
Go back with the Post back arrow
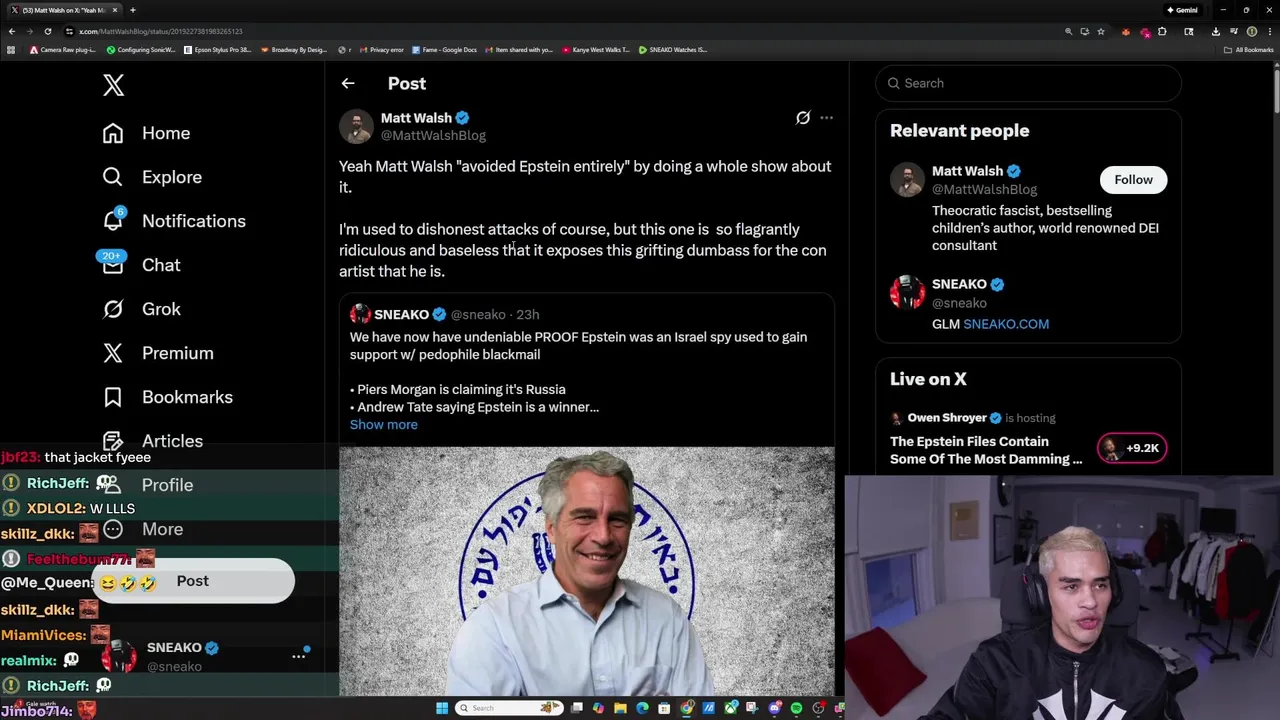[348, 84]
